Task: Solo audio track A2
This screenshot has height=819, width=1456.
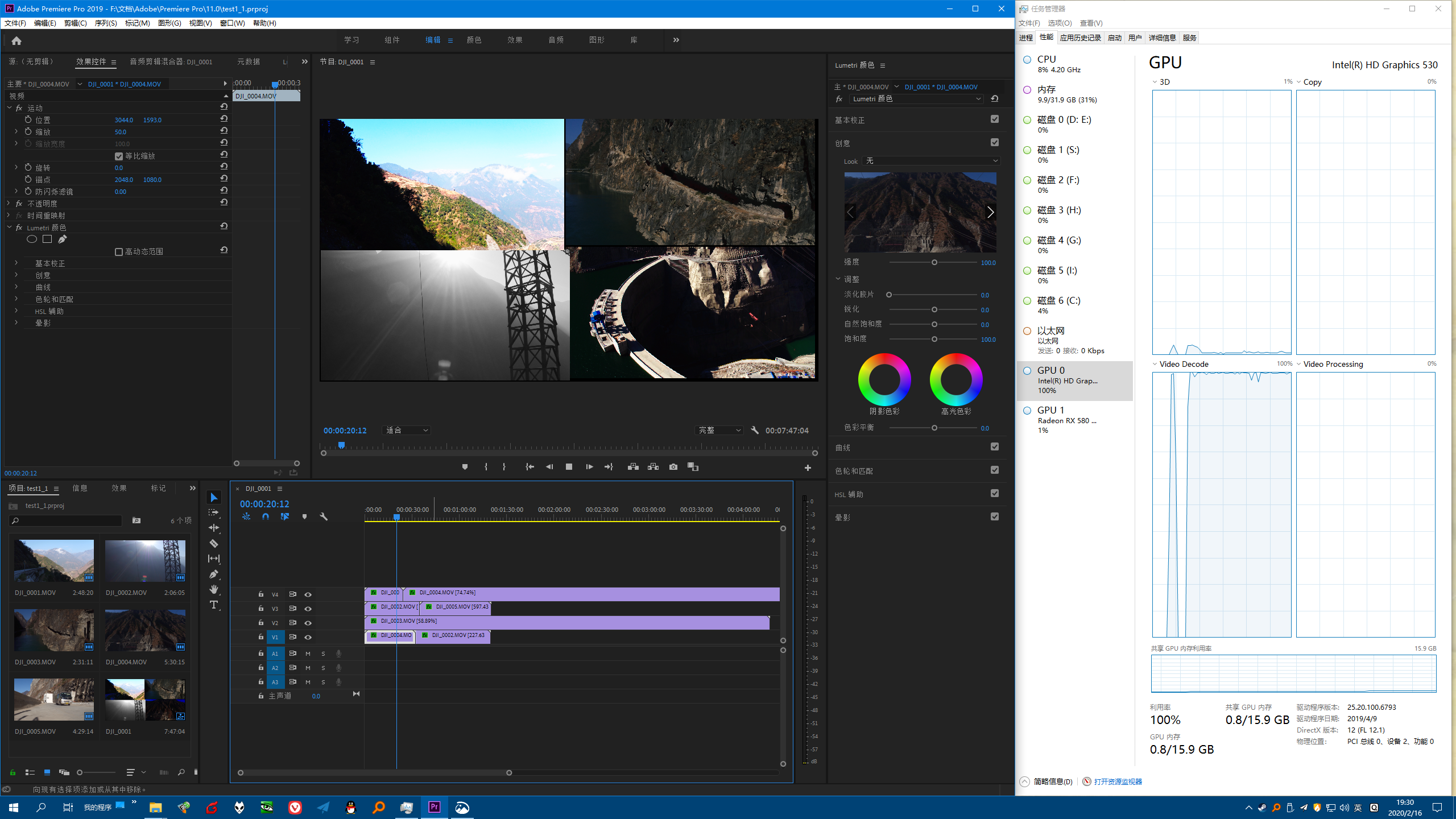Action: coord(323,668)
